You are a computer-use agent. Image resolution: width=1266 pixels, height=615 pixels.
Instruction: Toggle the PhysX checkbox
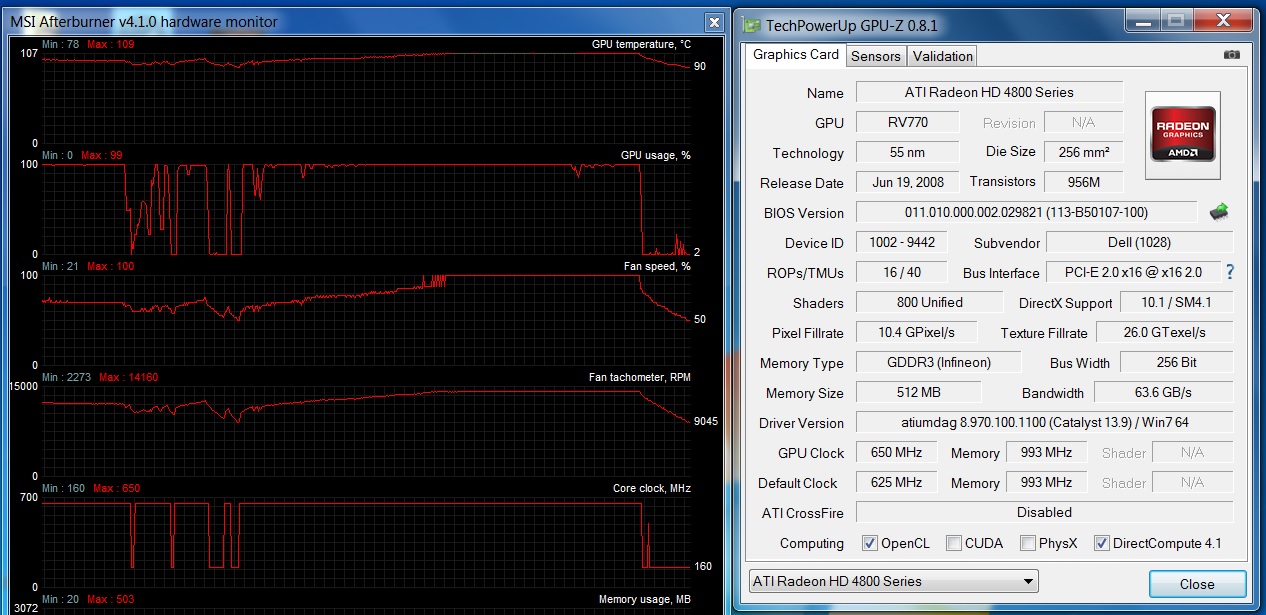pos(1027,543)
